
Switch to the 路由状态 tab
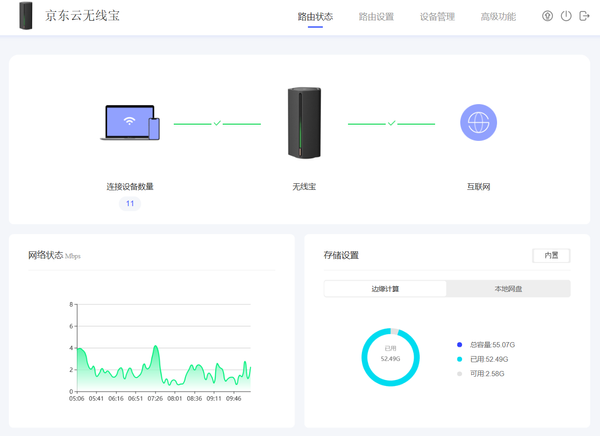[315, 16]
